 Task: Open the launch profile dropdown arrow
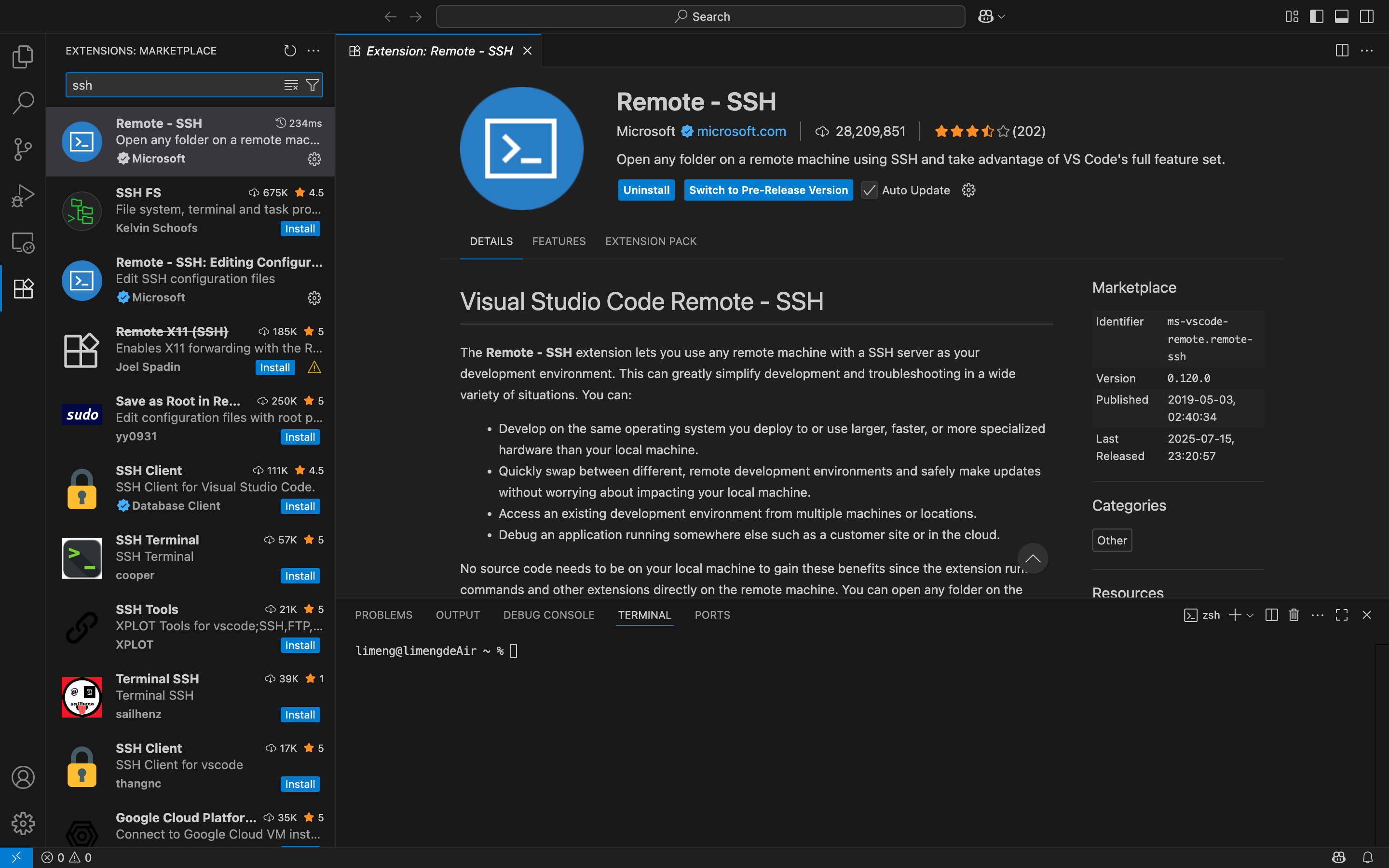click(x=1250, y=615)
